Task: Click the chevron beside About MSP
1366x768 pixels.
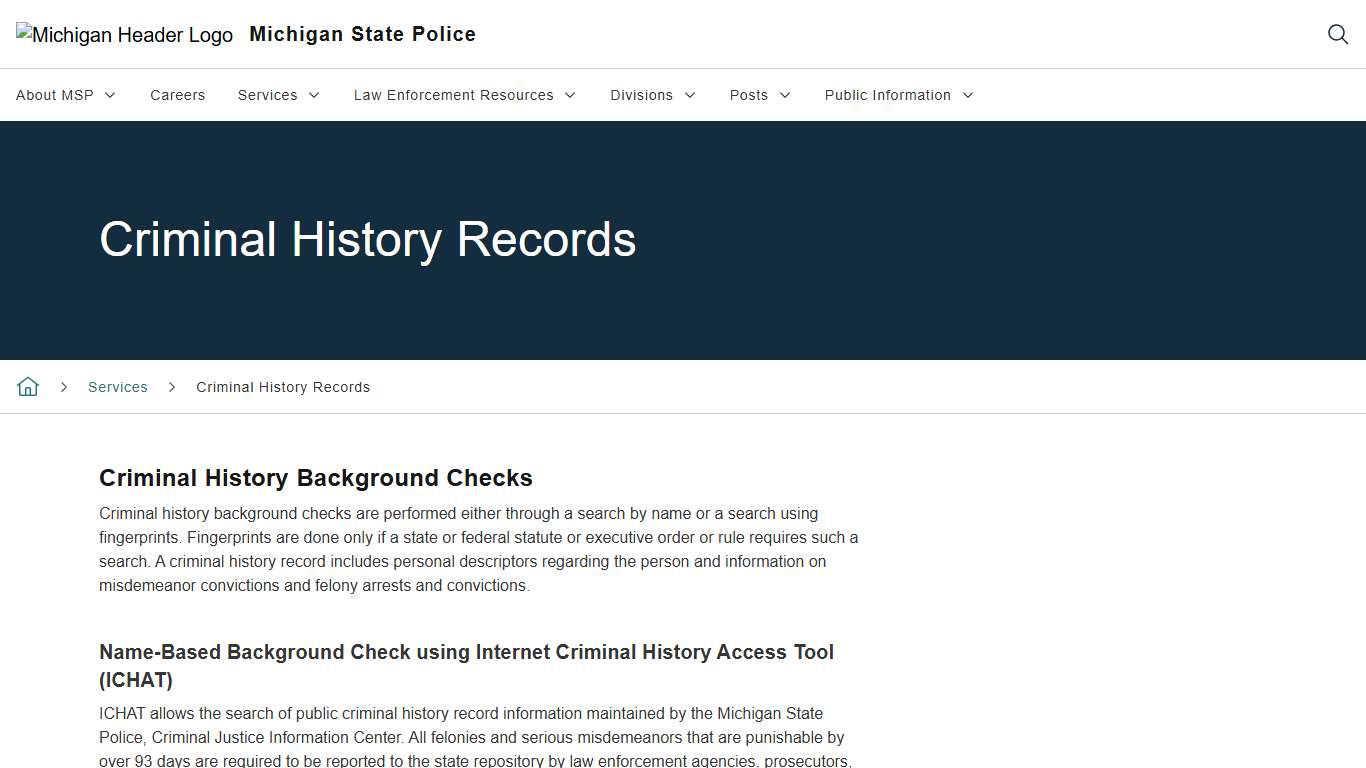Action: coord(110,95)
